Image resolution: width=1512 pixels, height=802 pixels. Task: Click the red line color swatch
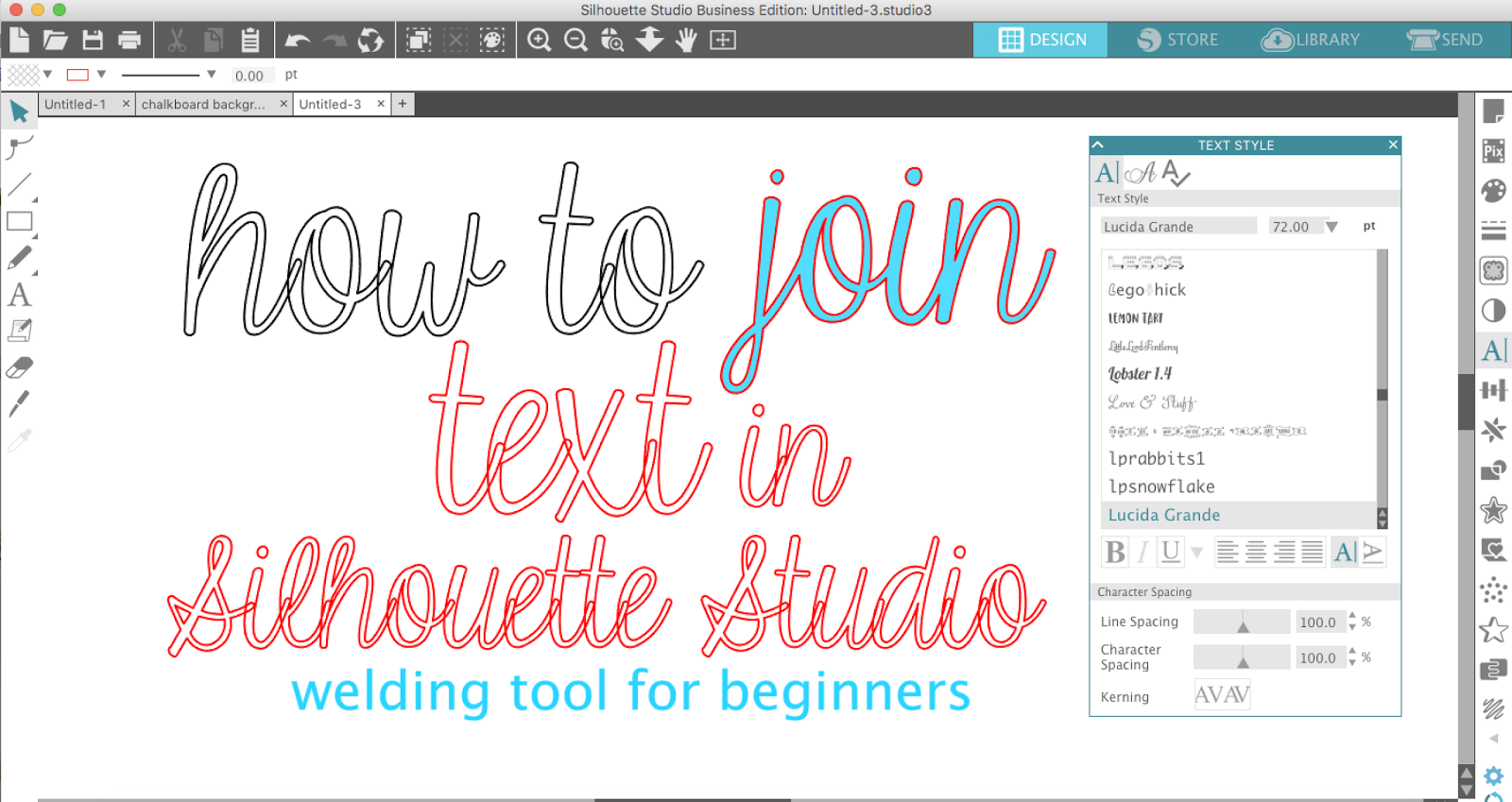pyautogui.click(x=77, y=75)
